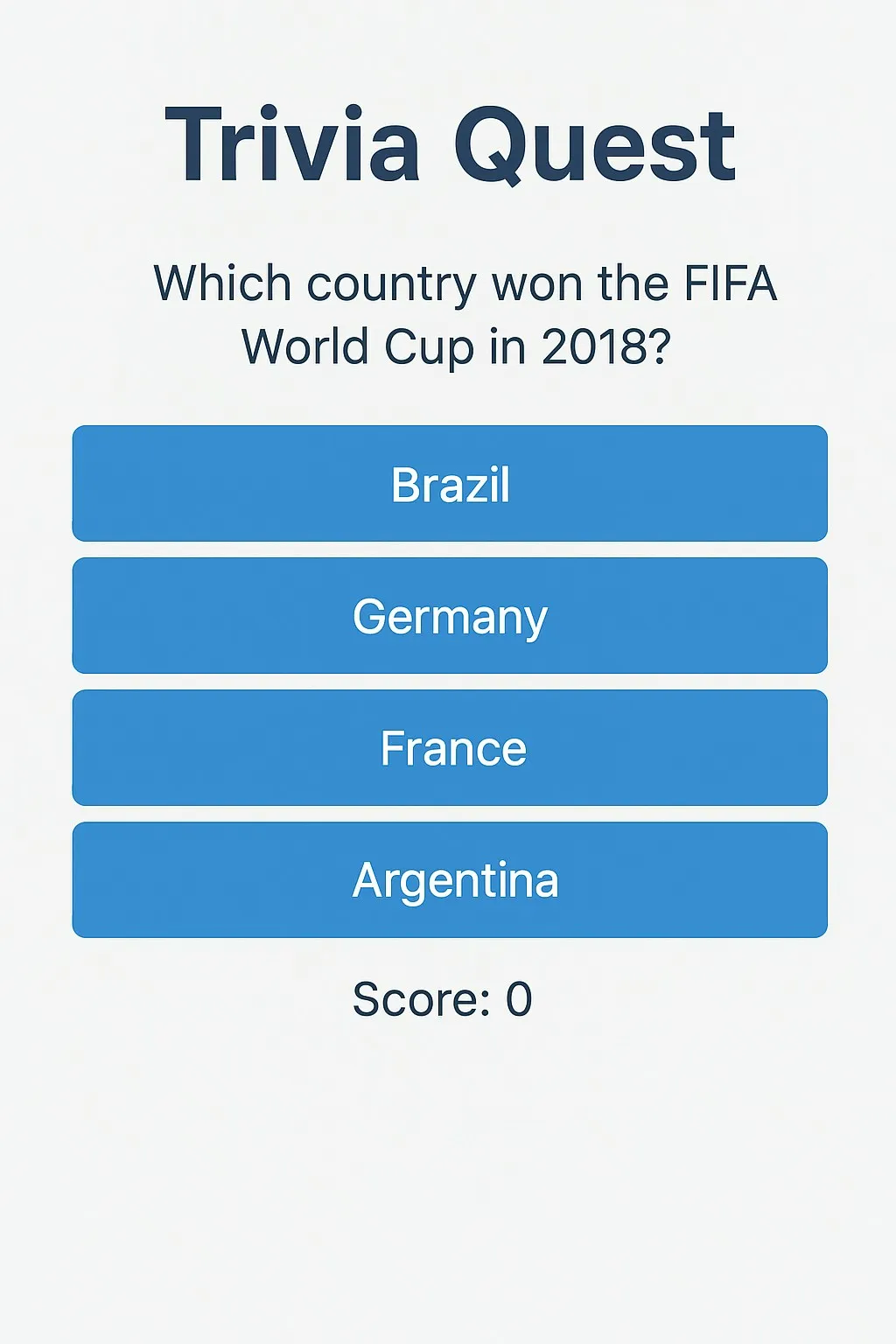Choose Germany as the answer
Viewport: 896px width, 1344px height.
coord(450,616)
